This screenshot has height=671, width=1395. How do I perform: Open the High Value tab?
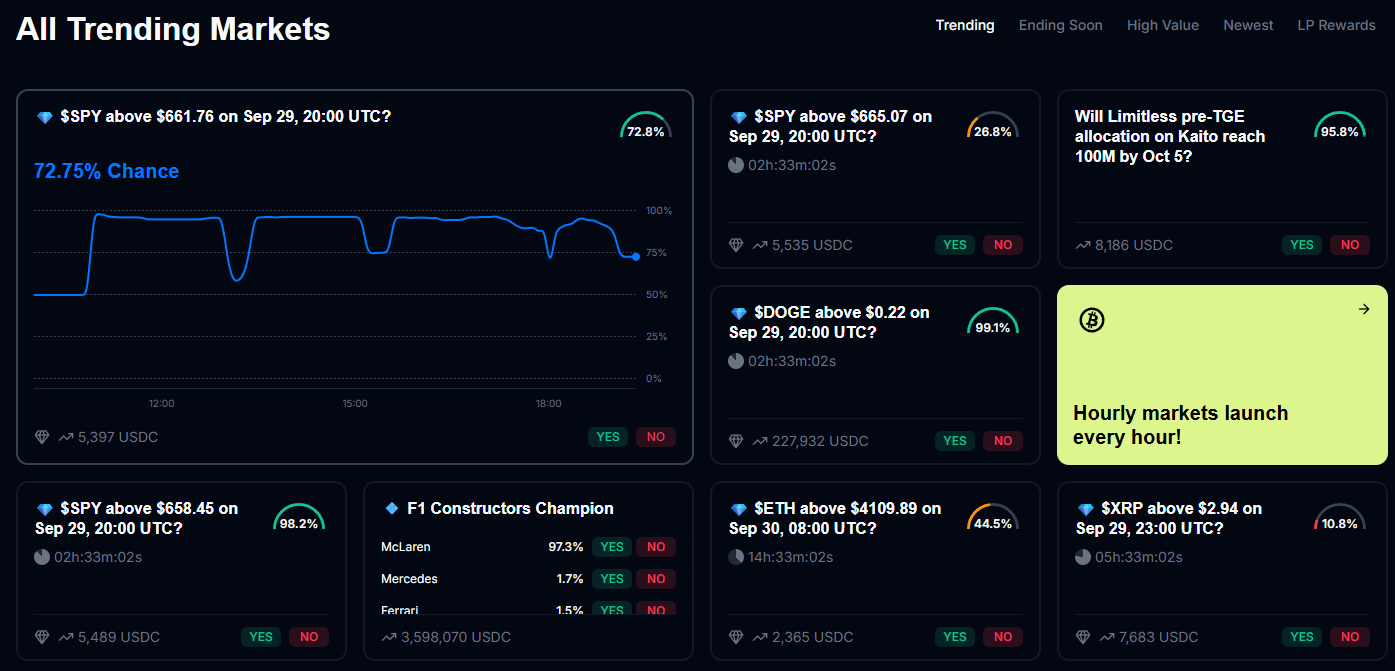pyautogui.click(x=1163, y=25)
